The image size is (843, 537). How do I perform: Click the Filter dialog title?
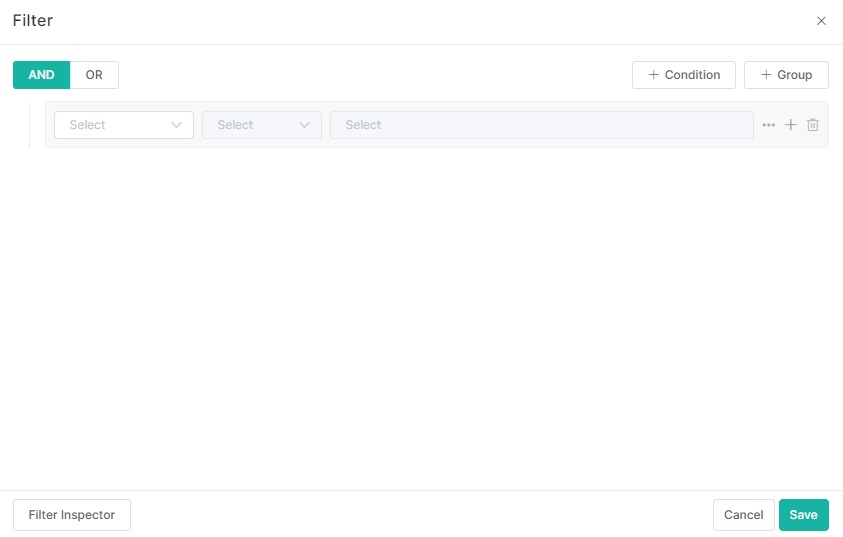[x=33, y=21]
